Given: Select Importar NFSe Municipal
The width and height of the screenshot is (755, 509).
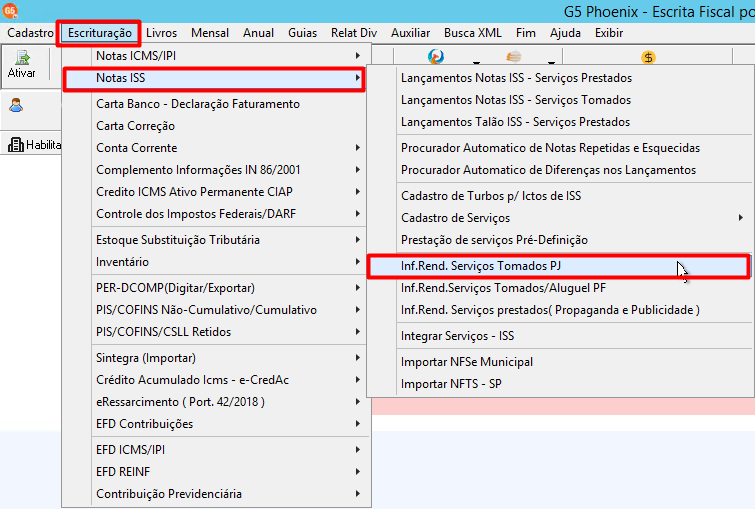Looking at the screenshot, I should pyautogui.click(x=561, y=362).
